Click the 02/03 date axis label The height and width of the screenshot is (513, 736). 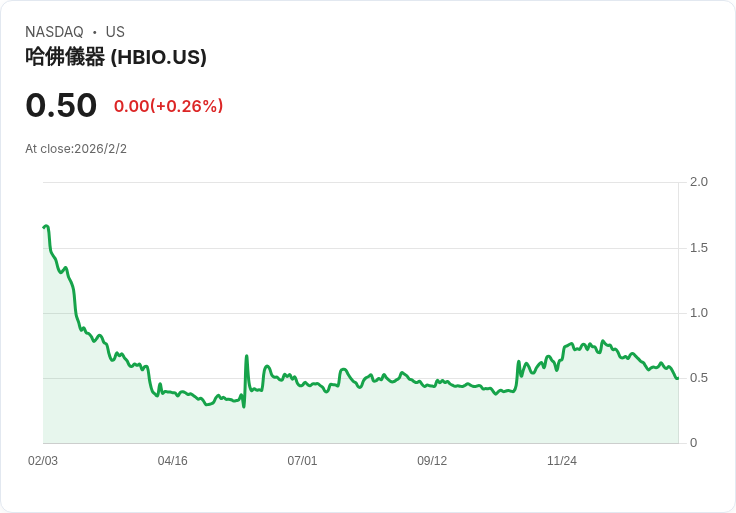[43, 461]
